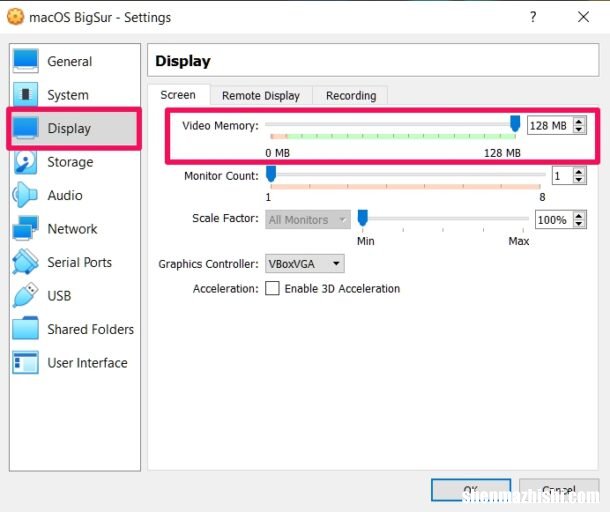The image size is (610, 512).
Task: Open Audio speaker icon
Action: pos(25,195)
